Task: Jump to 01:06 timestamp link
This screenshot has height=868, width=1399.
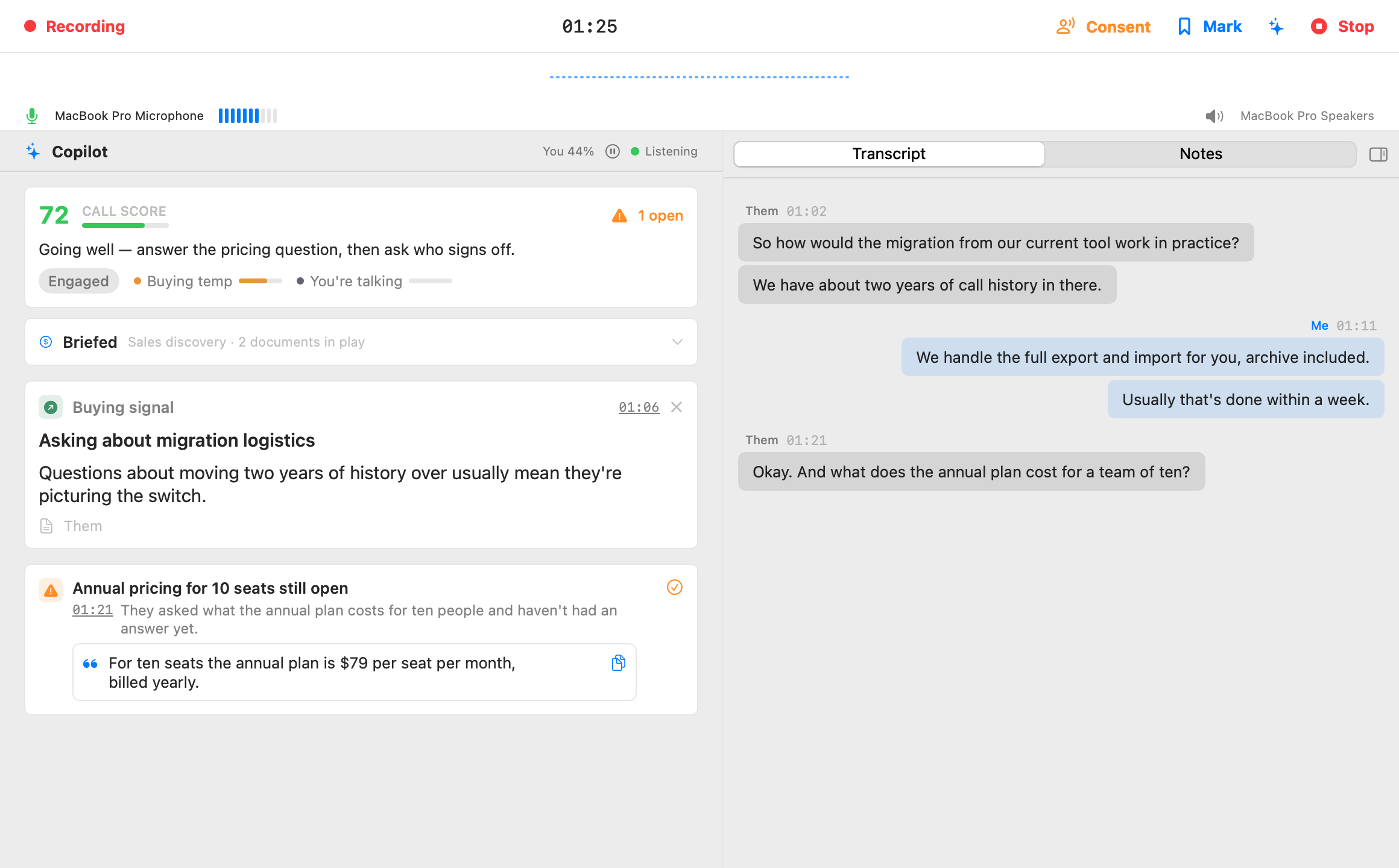Action: tap(639, 407)
